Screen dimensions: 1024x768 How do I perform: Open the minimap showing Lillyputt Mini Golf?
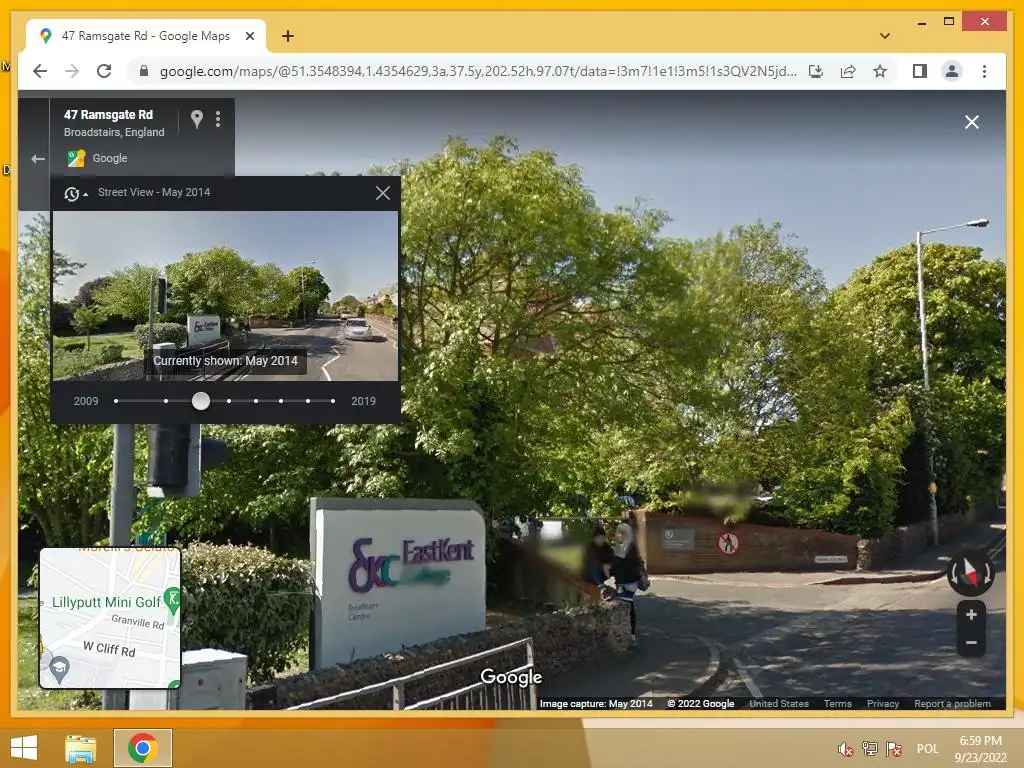[x=110, y=618]
